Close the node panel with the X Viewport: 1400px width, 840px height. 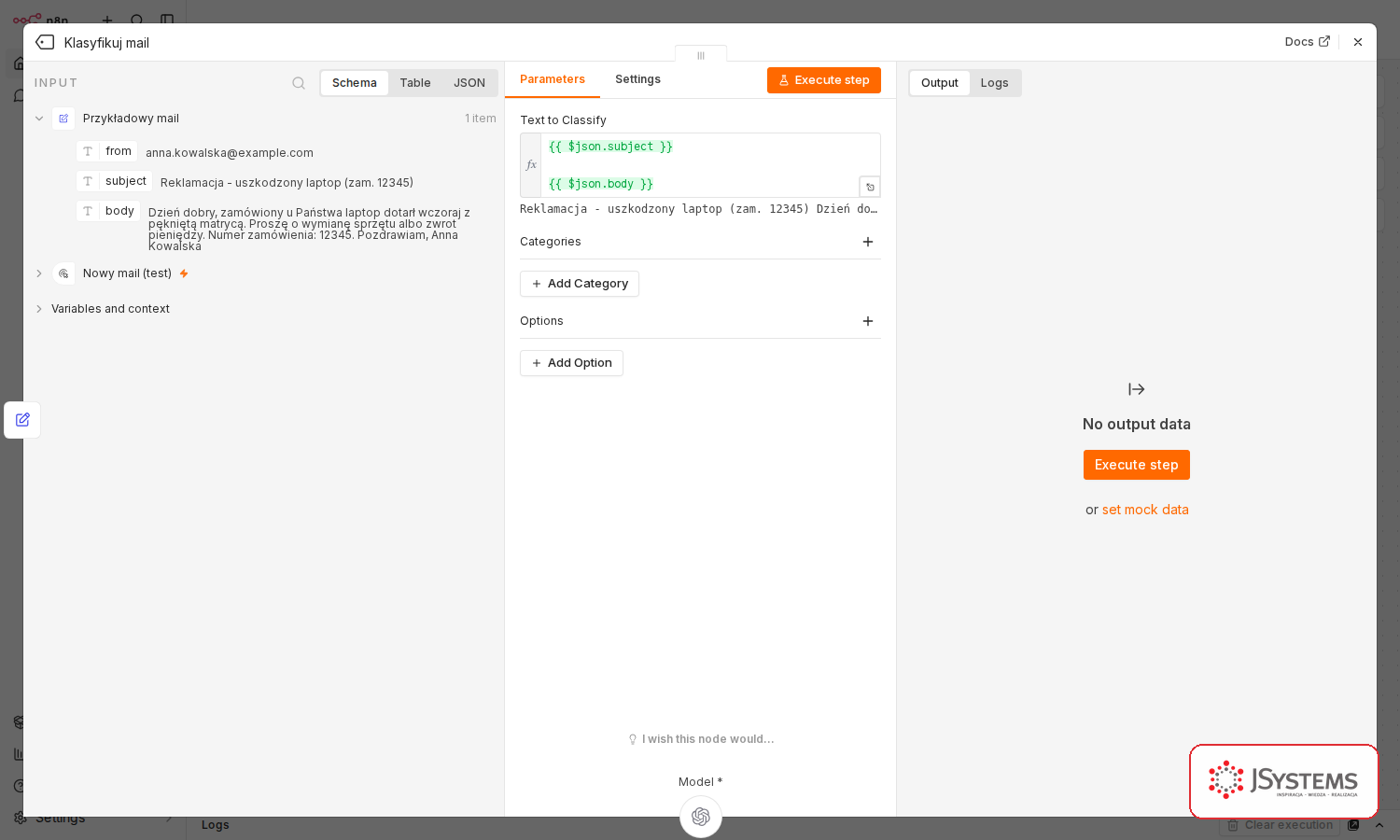click(1358, 42)
